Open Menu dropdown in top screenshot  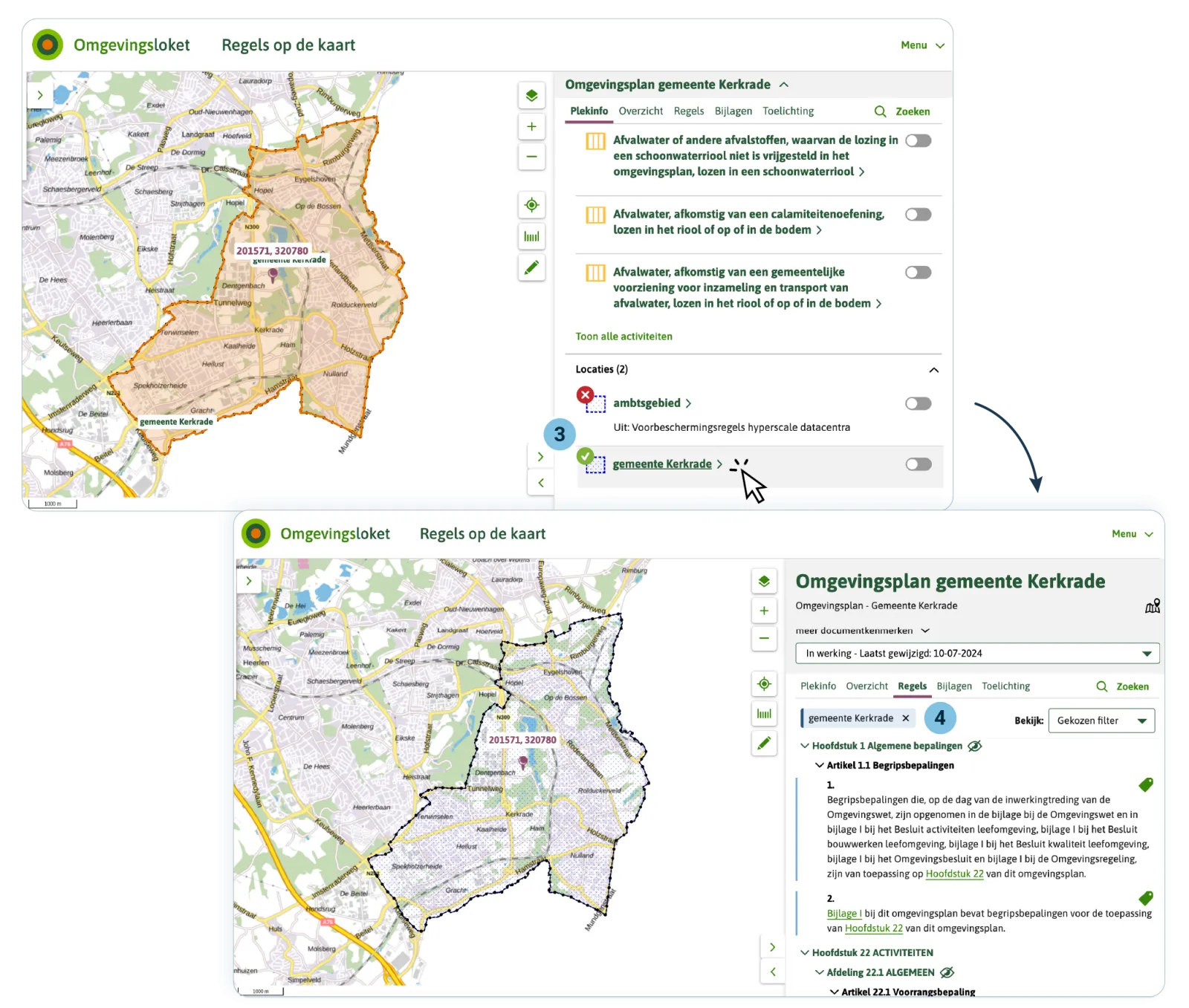(922, 45)
